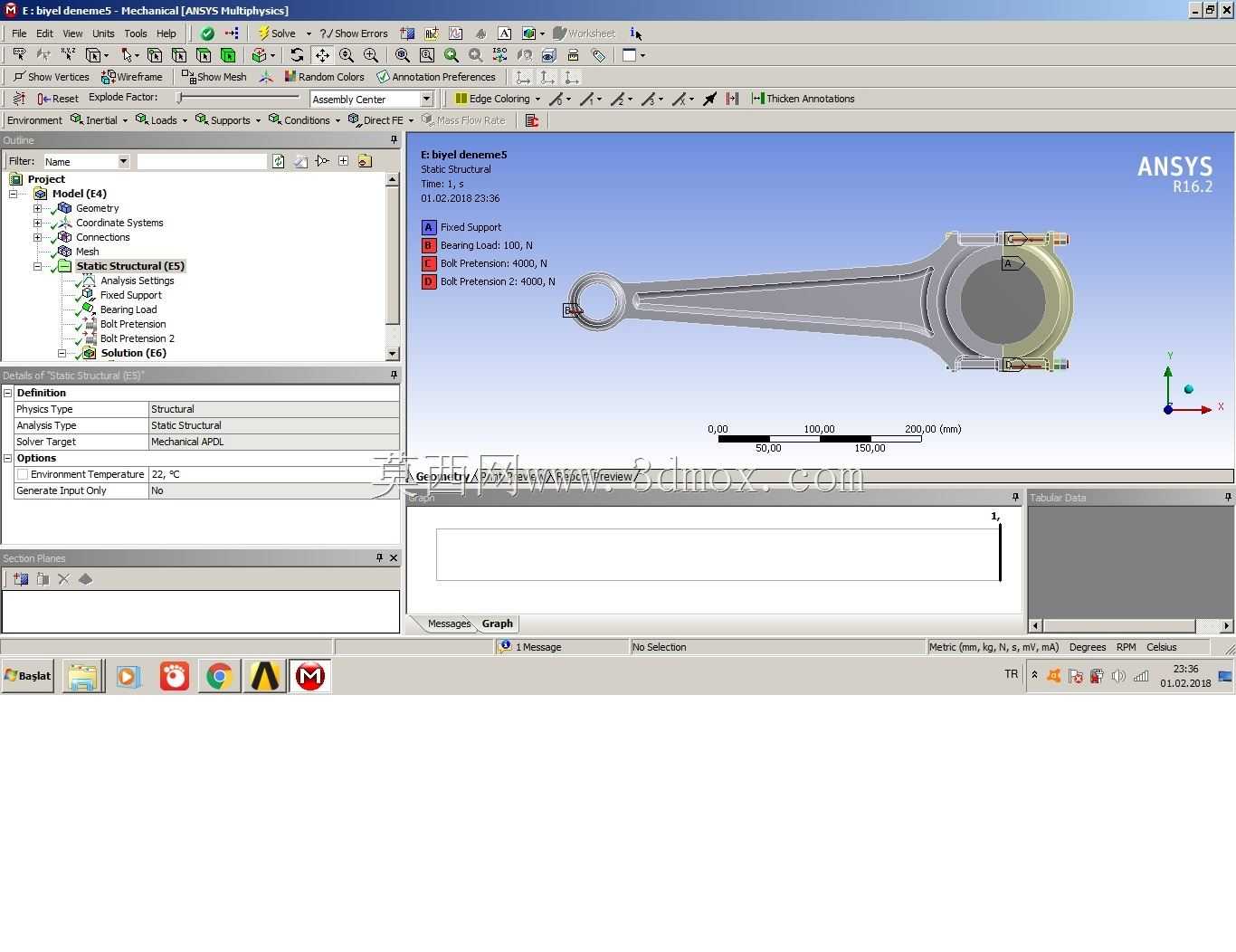Click the green checkmark toolbar icon
Image resolution: width=1236 pixels, height=952 pixels.
click(x=207, y=33)
